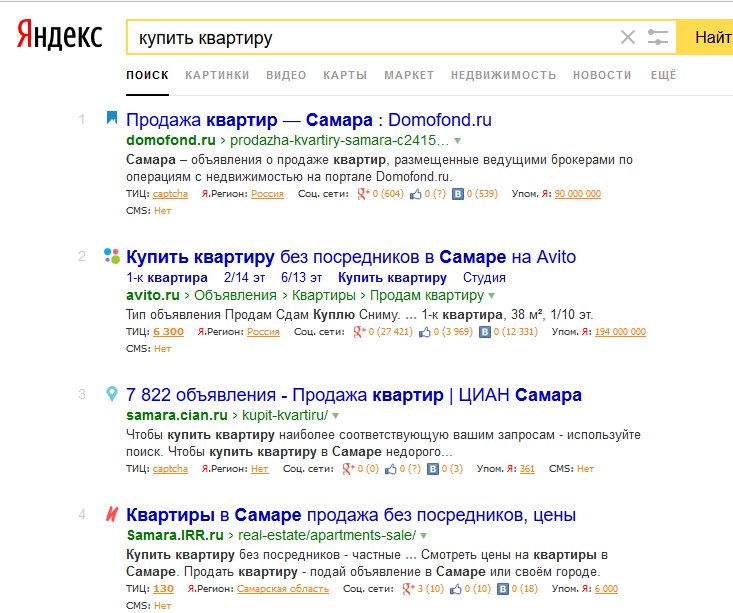Switch to the Картинки tab

click(217, 75)
